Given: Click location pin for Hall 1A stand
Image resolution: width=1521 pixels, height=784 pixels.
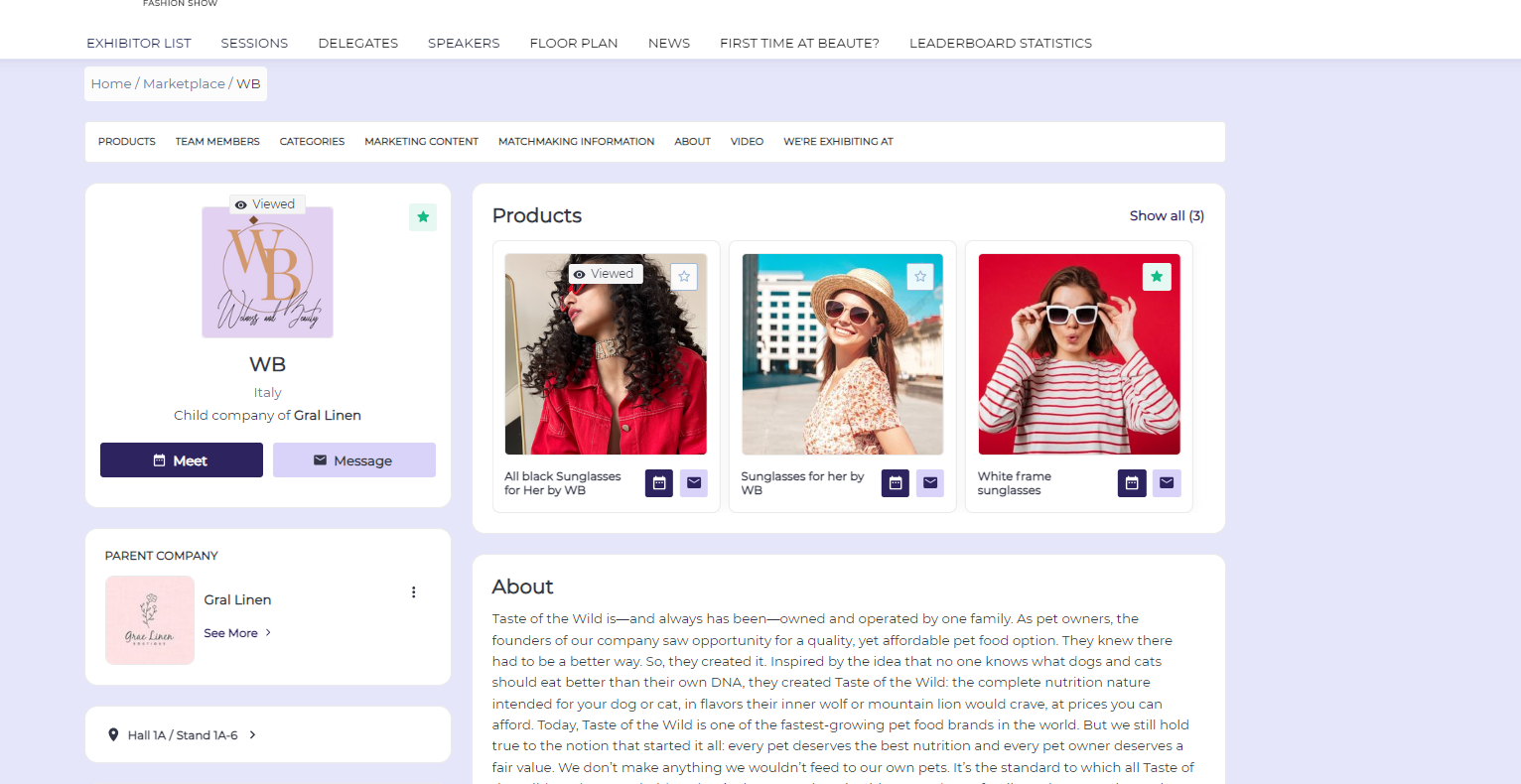Looking at the screenshot, I should point(113,735).
